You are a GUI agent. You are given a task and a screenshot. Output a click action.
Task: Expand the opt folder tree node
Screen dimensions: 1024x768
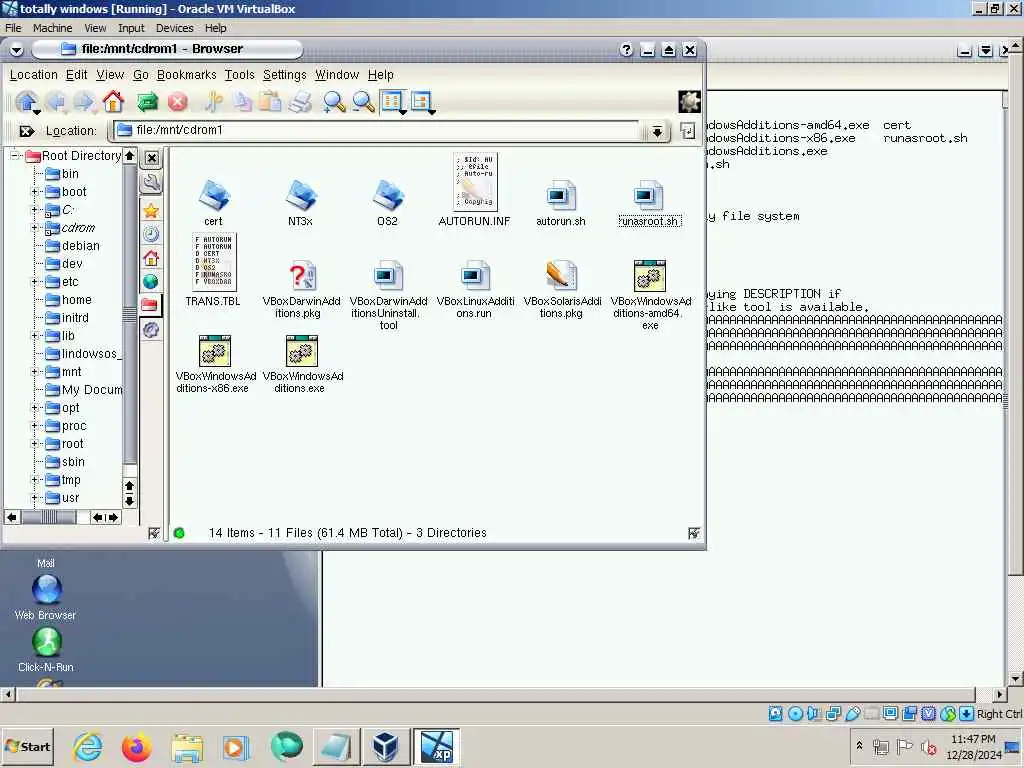click(35, 408)
